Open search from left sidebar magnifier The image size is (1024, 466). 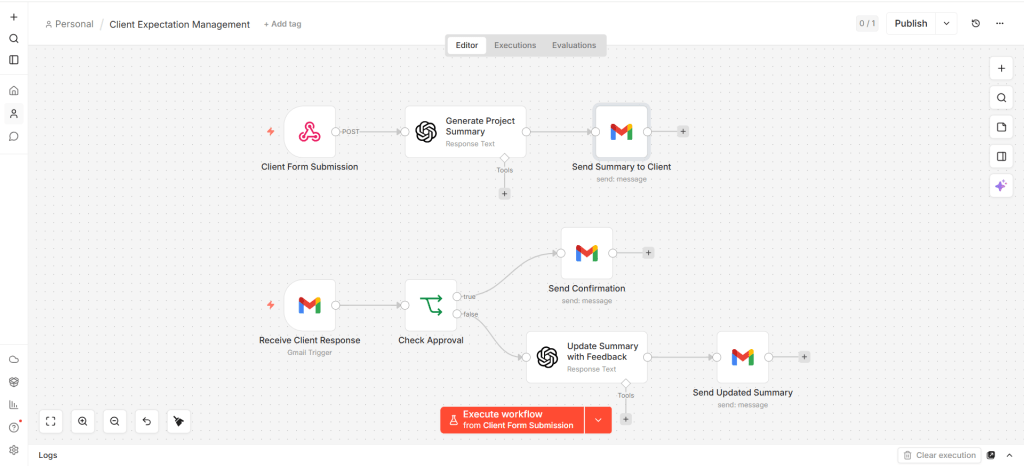pos(14,39)
